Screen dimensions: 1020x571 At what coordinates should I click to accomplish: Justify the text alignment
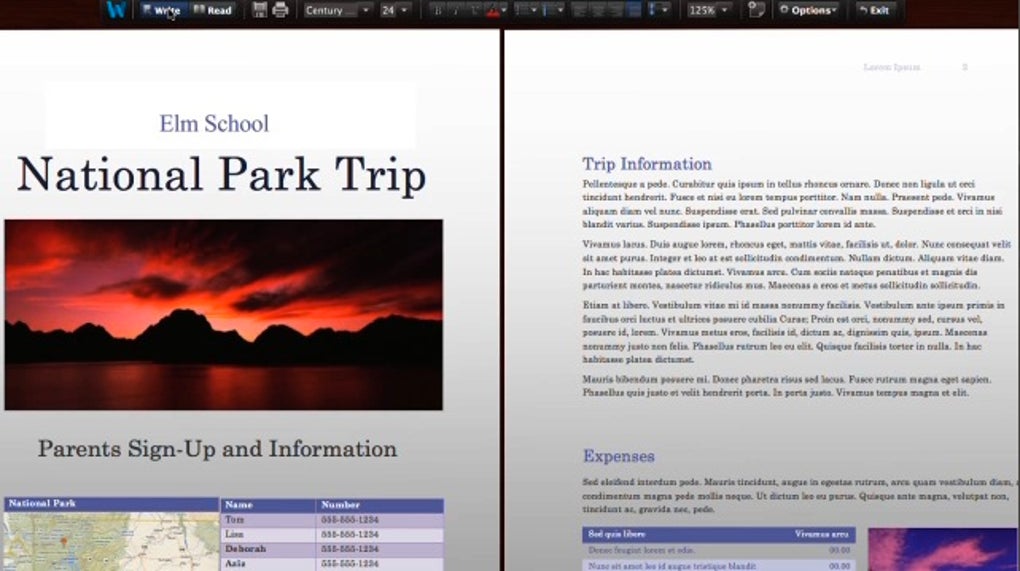coord(633,10)
